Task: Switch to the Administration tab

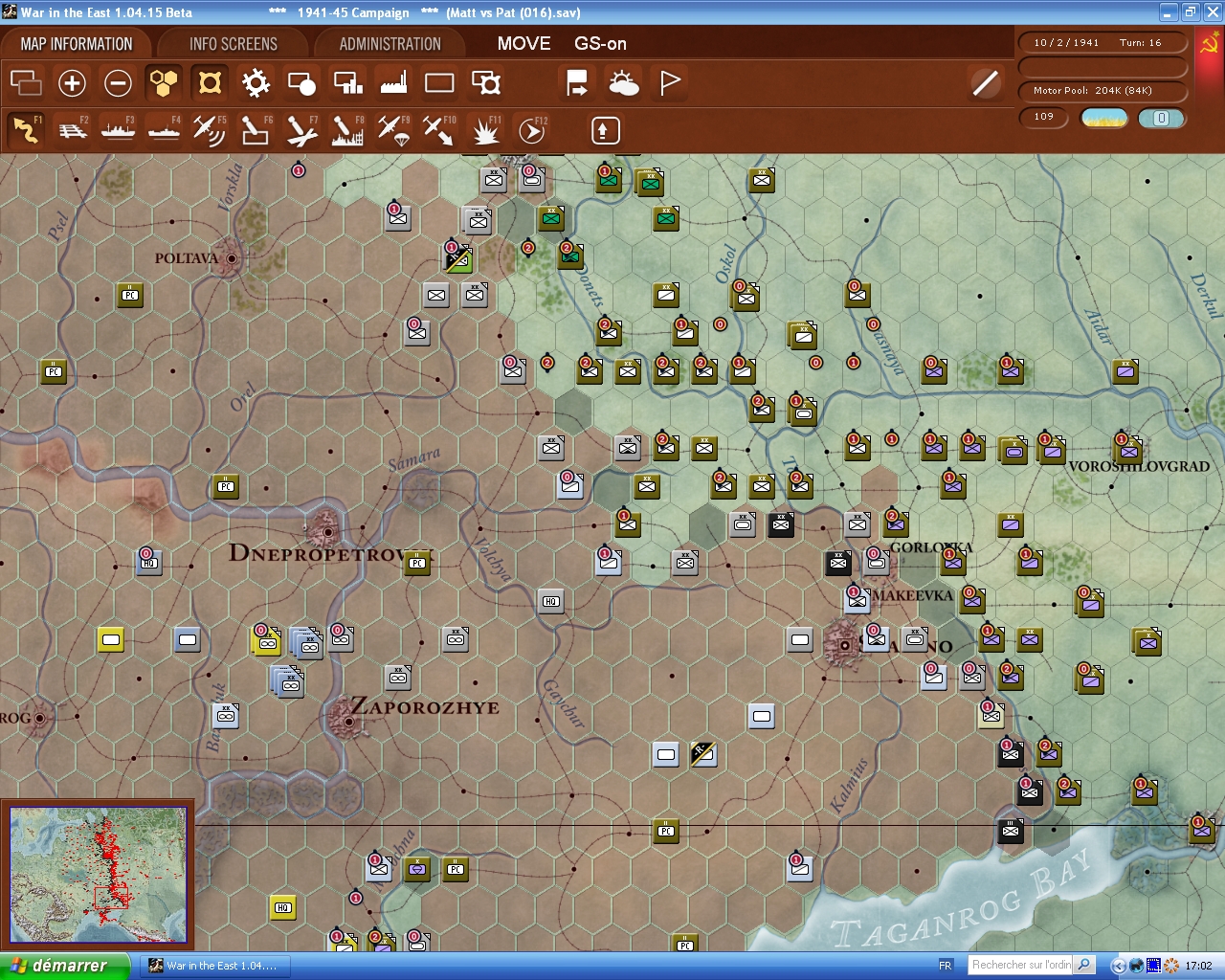Action: tap(390, 44)
